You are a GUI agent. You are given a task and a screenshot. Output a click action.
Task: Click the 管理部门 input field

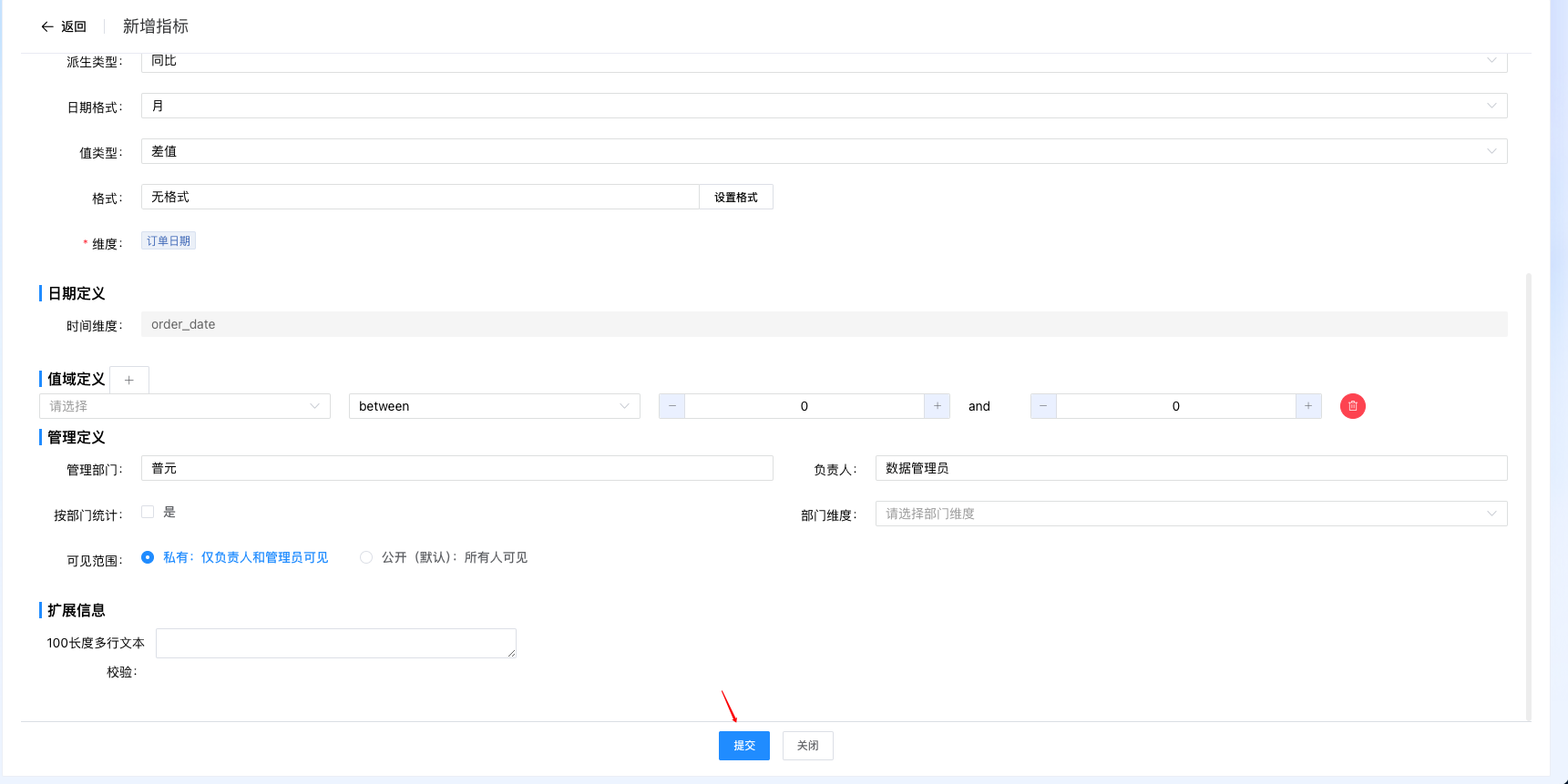(x=456, y=468)
